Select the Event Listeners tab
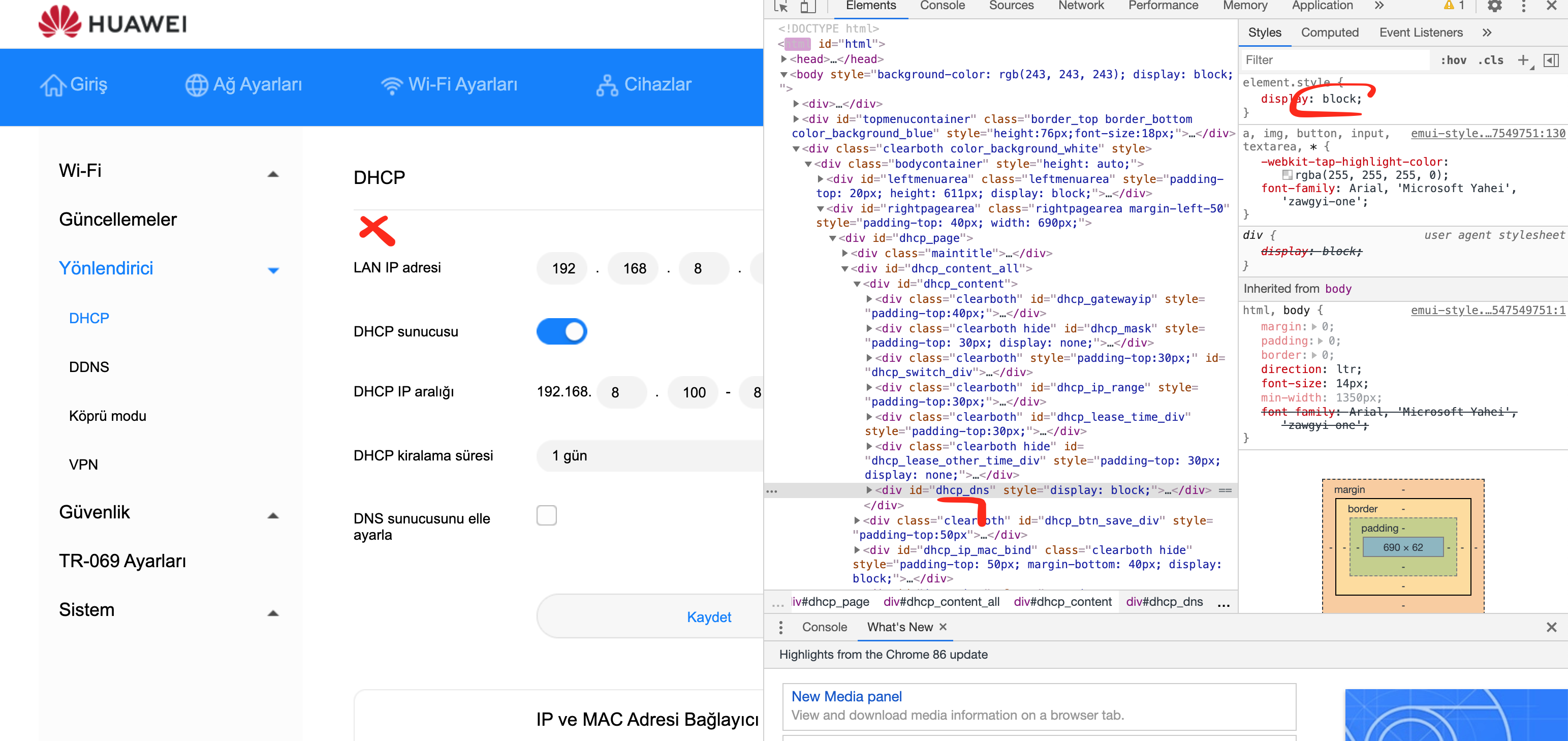The height and width of the screenshot is (741, 1568). click(1421, 32)
